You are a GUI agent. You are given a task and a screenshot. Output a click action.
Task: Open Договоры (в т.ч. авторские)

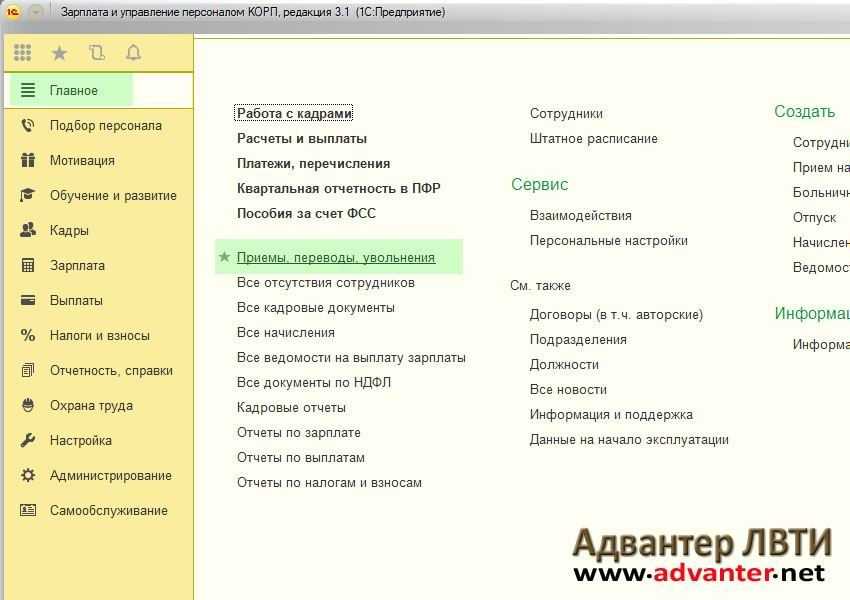tap(616, 314)
